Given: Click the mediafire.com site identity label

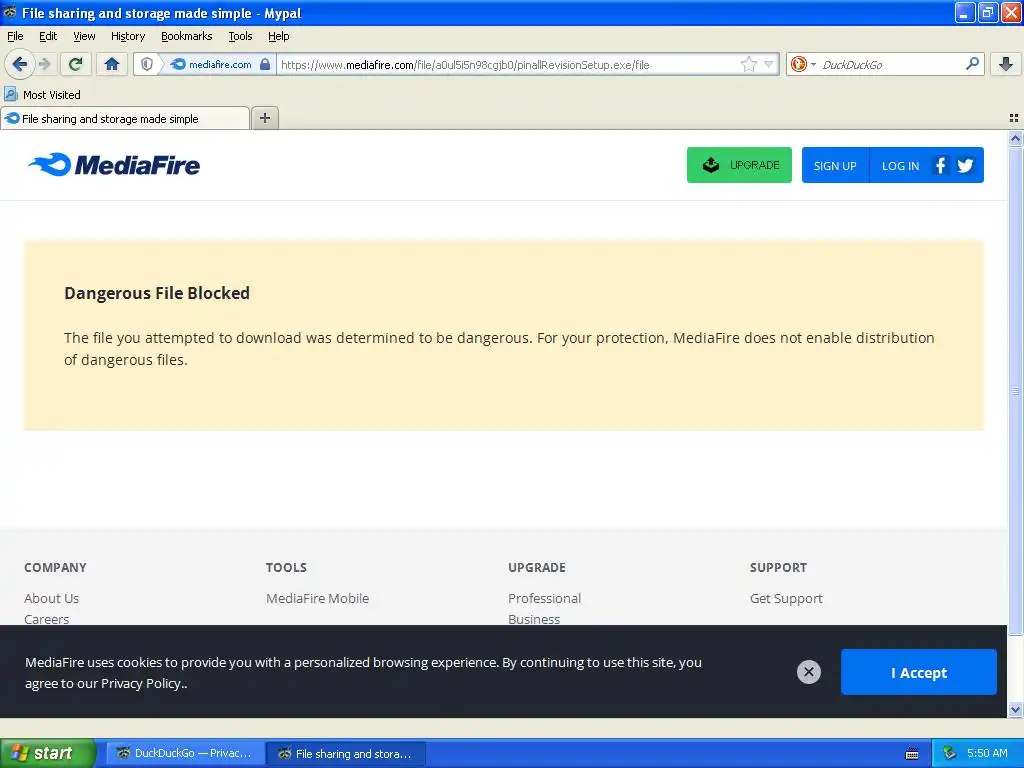Looking at the screenshot, I should coord(219,64).
